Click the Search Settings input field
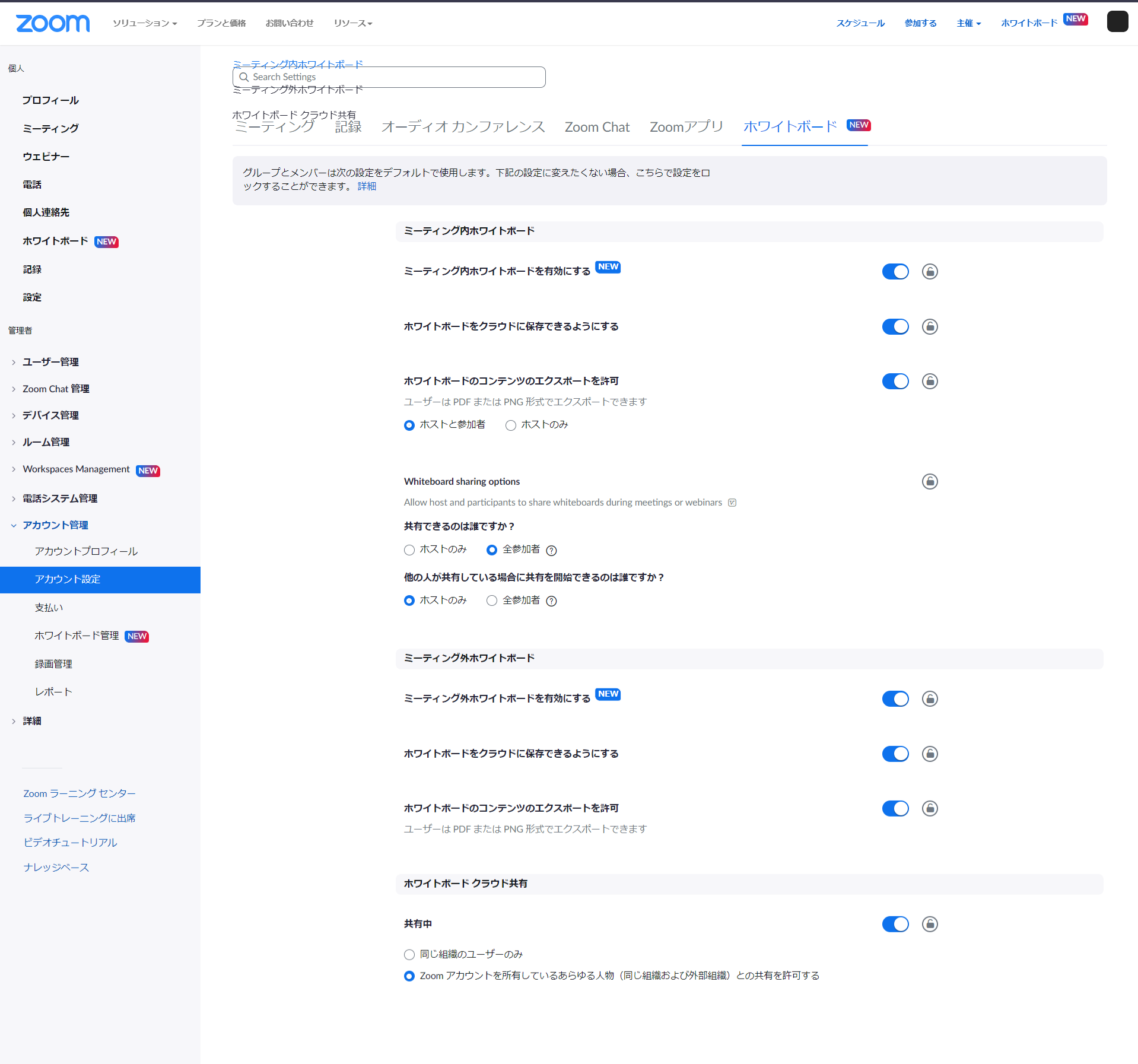The height and width of the screenshot is (1064, 1138). point(389,77)
